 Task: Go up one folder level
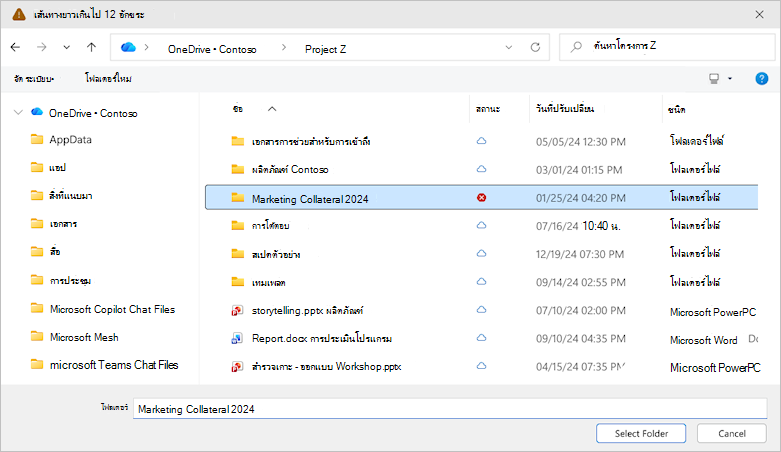(x=91, y=47)
